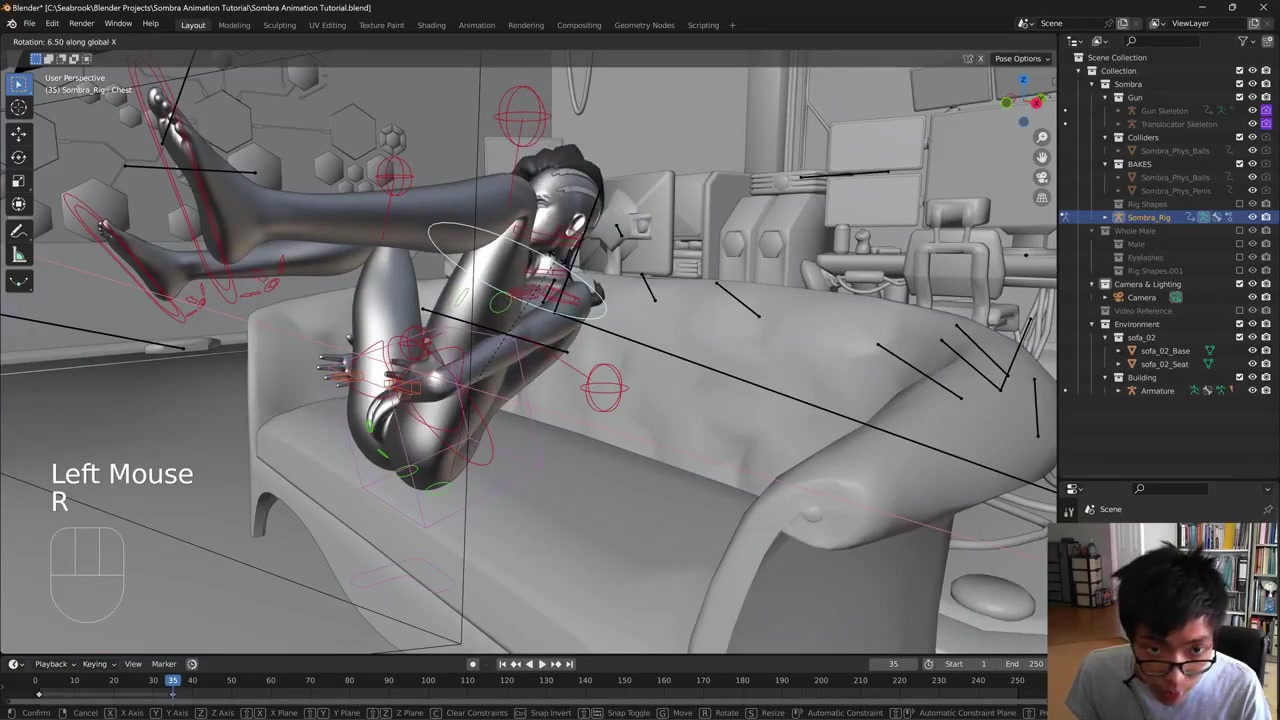Enable the Rig Shapes collection checkbox
The image size is (1280, 720).
pyautogui.click(x=1240, y=204)
